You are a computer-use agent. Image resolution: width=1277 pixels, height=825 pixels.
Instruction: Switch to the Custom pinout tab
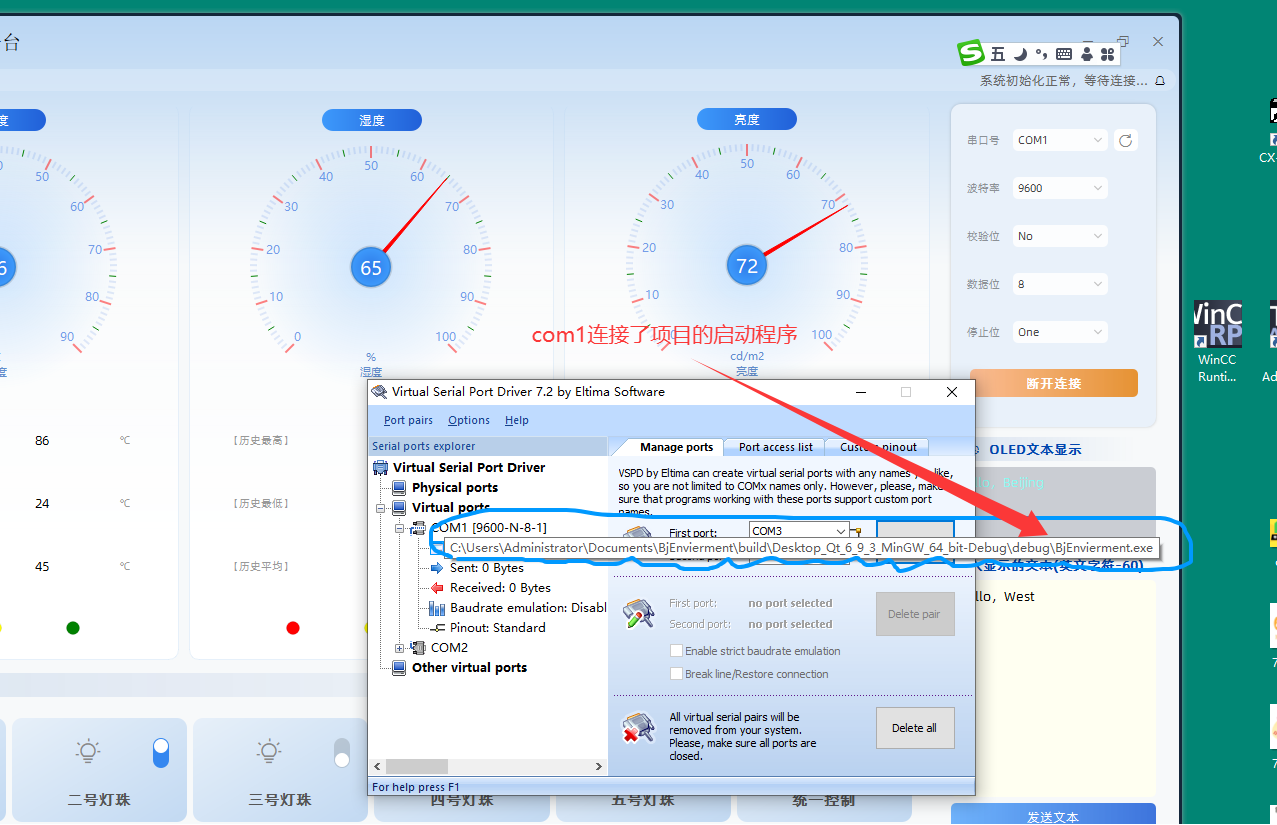pyautogui.click(x=878, y=447)
